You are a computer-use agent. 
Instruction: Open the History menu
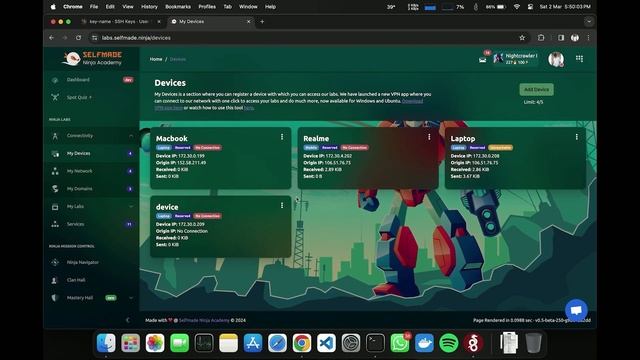[149, 7]
